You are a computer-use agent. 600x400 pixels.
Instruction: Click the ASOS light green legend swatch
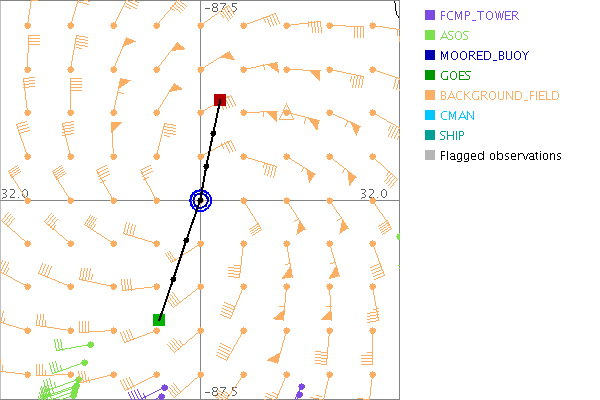point(430,35)
